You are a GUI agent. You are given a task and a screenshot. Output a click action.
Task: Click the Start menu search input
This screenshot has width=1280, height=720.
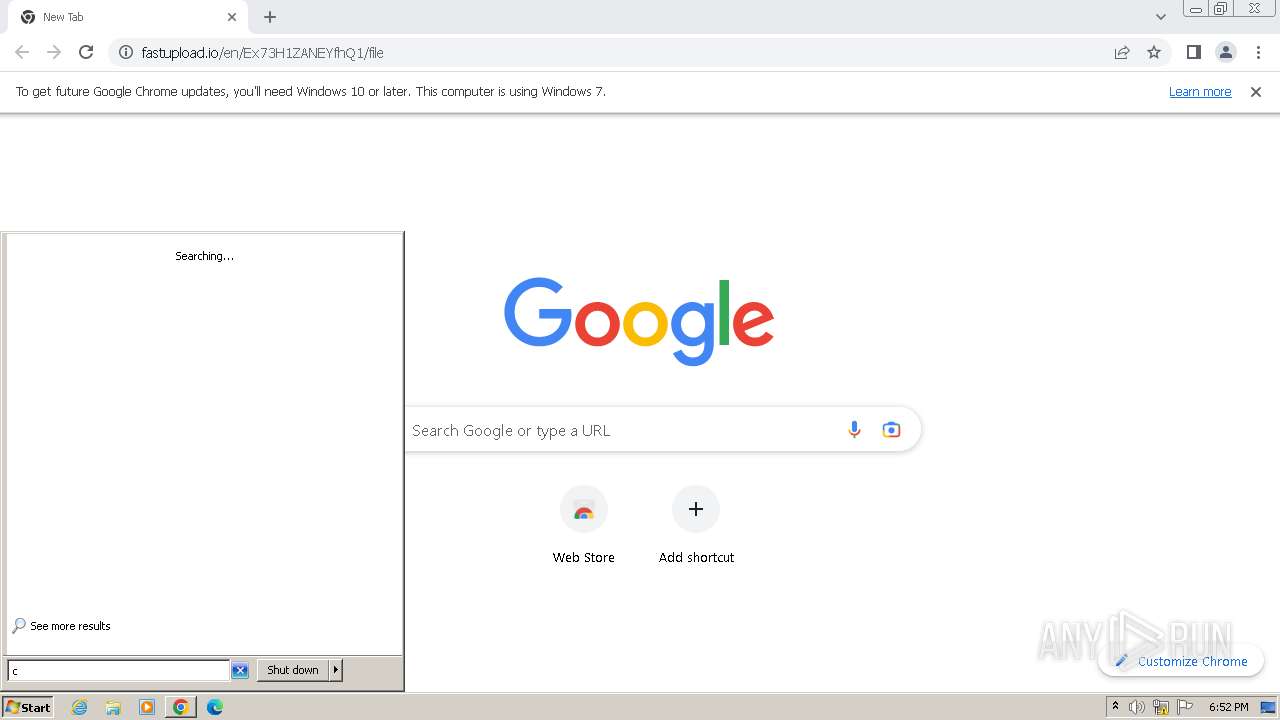click(118, 670)
